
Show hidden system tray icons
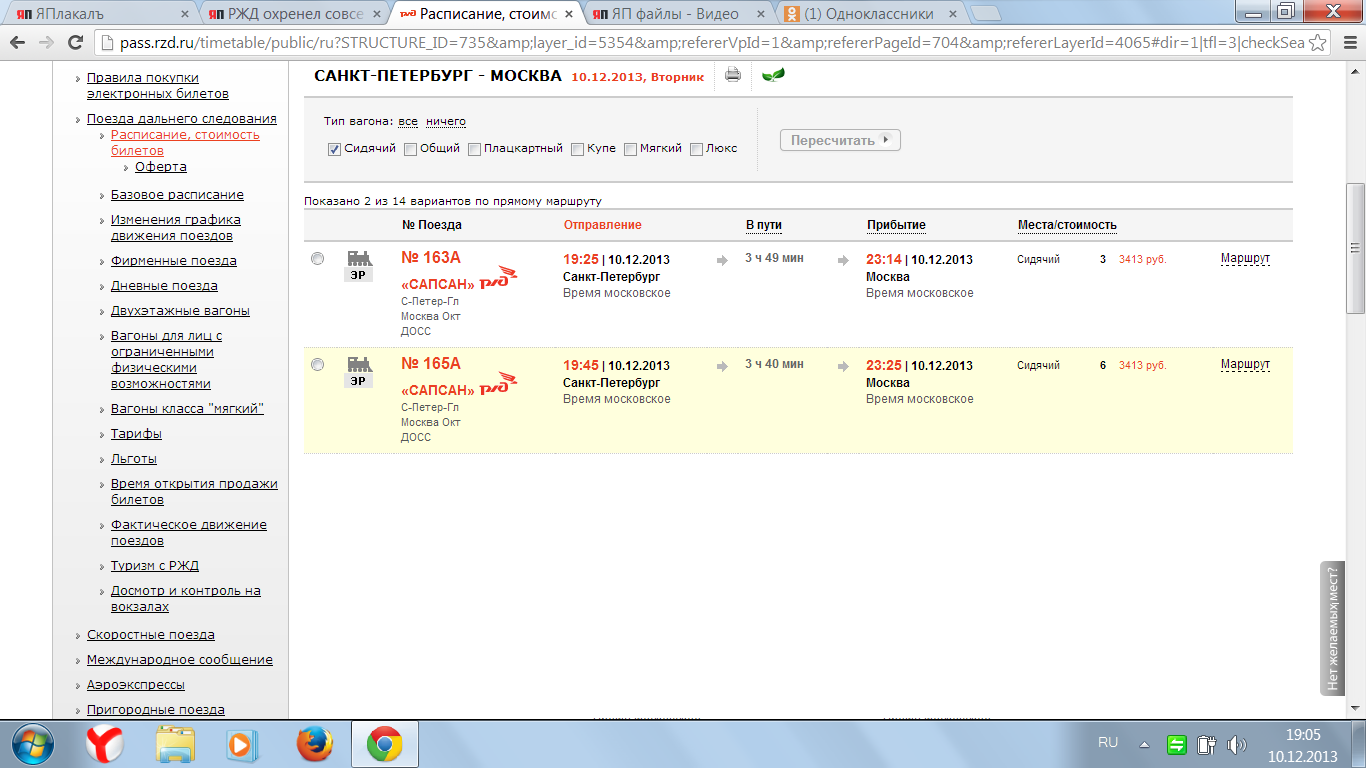(1144, 744)
